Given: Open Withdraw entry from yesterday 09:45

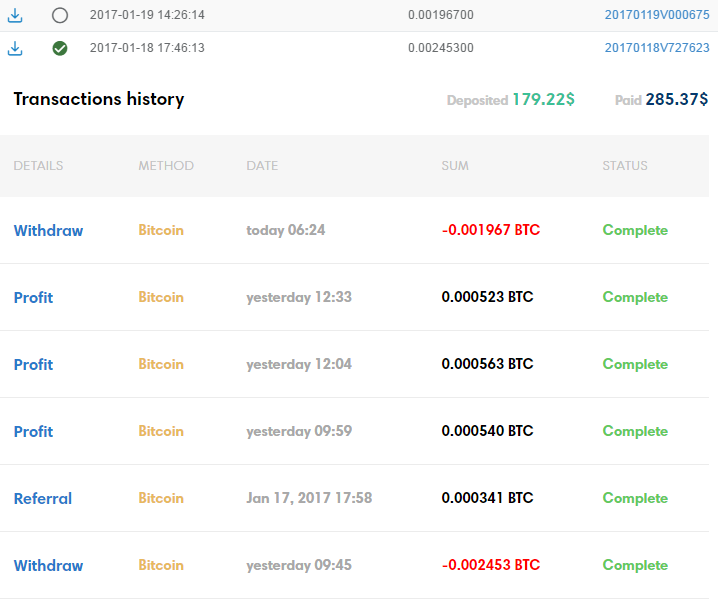Looking at the screenshot, I should tap(49, 565).
